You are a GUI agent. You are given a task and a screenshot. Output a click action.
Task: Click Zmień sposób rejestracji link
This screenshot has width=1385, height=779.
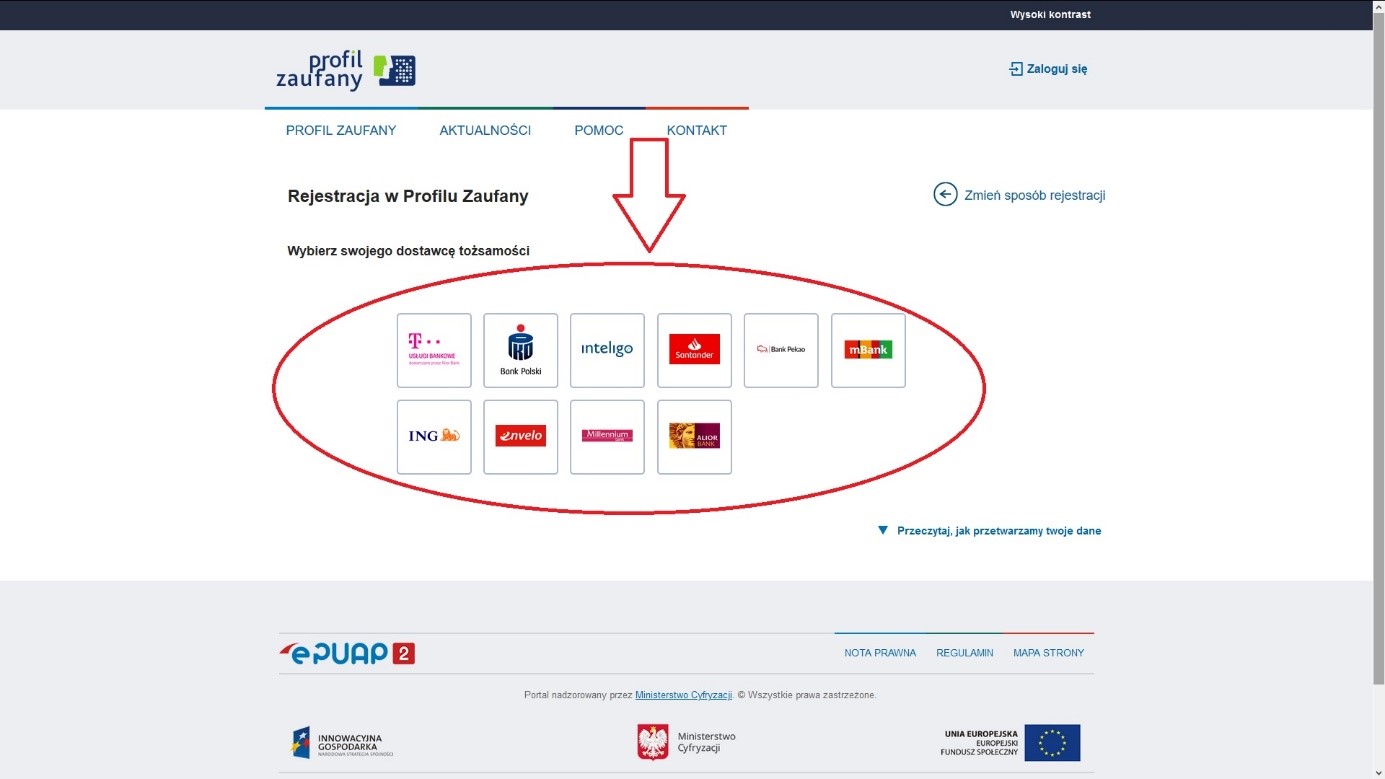pyautogui.click(x=1035, y=195)
